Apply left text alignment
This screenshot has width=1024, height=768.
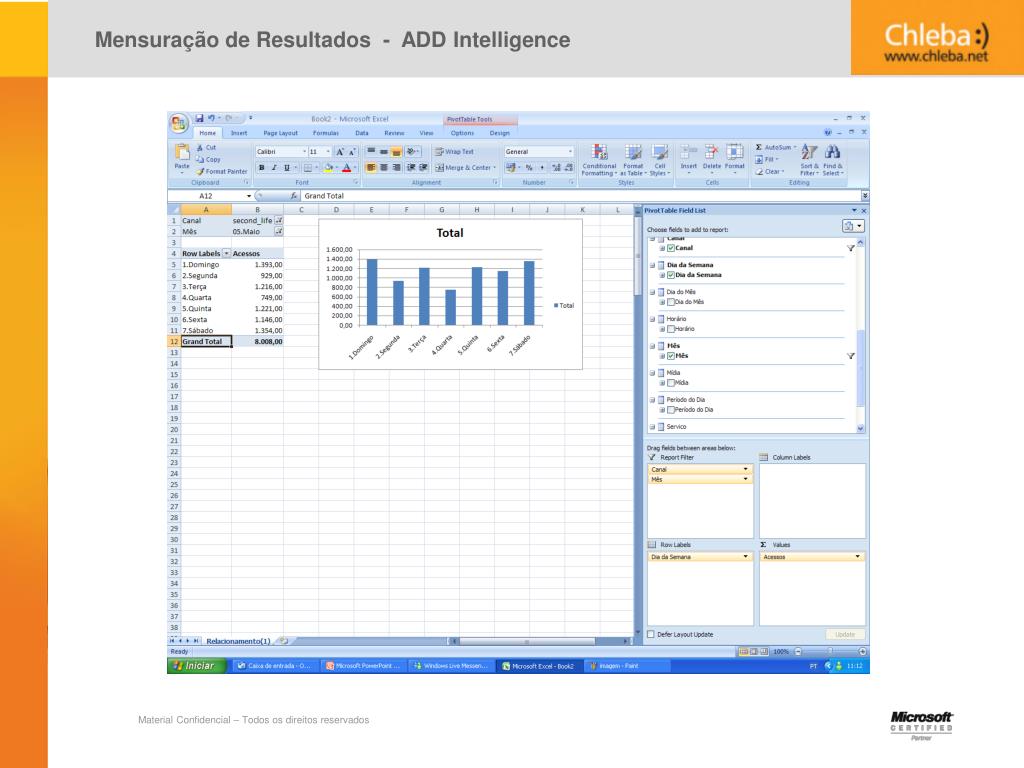[x=371, y=168]
